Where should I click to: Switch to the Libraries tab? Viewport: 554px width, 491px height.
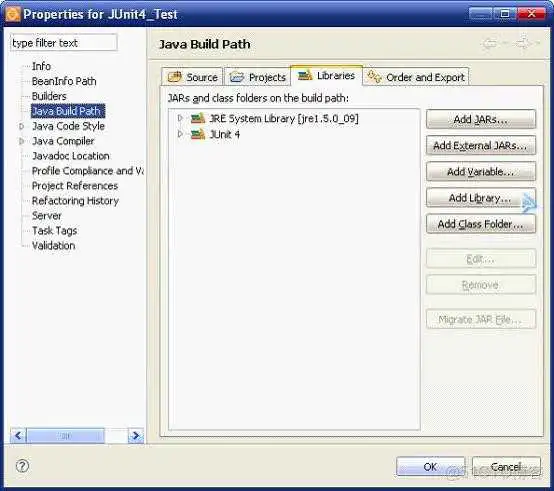coord(326,76)
